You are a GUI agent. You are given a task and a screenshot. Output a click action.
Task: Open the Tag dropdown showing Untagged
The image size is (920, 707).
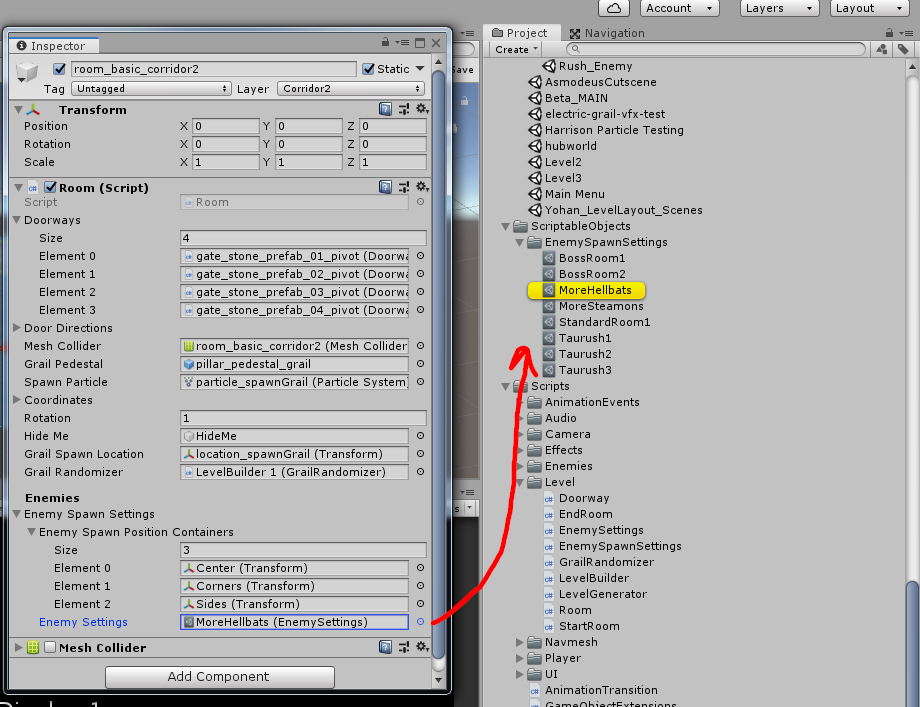click(150, 89)
